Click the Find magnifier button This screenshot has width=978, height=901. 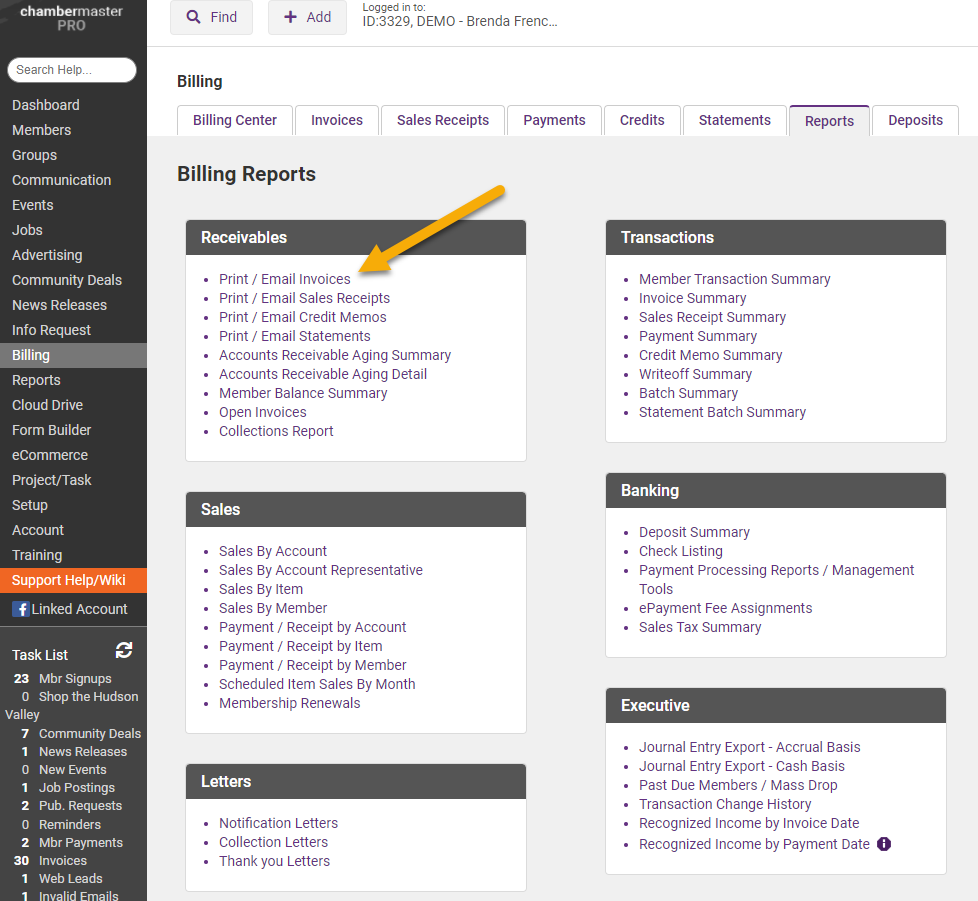211,17
